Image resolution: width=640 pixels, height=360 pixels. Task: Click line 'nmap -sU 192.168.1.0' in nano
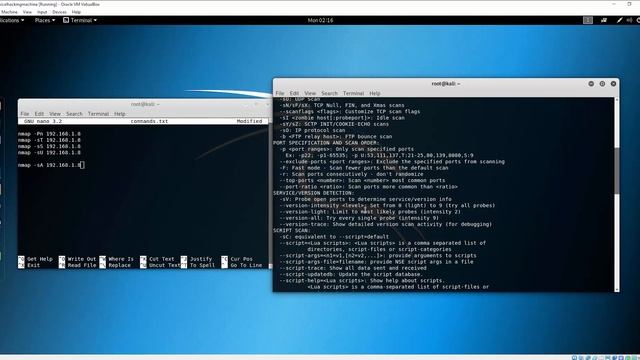point(49,153)
